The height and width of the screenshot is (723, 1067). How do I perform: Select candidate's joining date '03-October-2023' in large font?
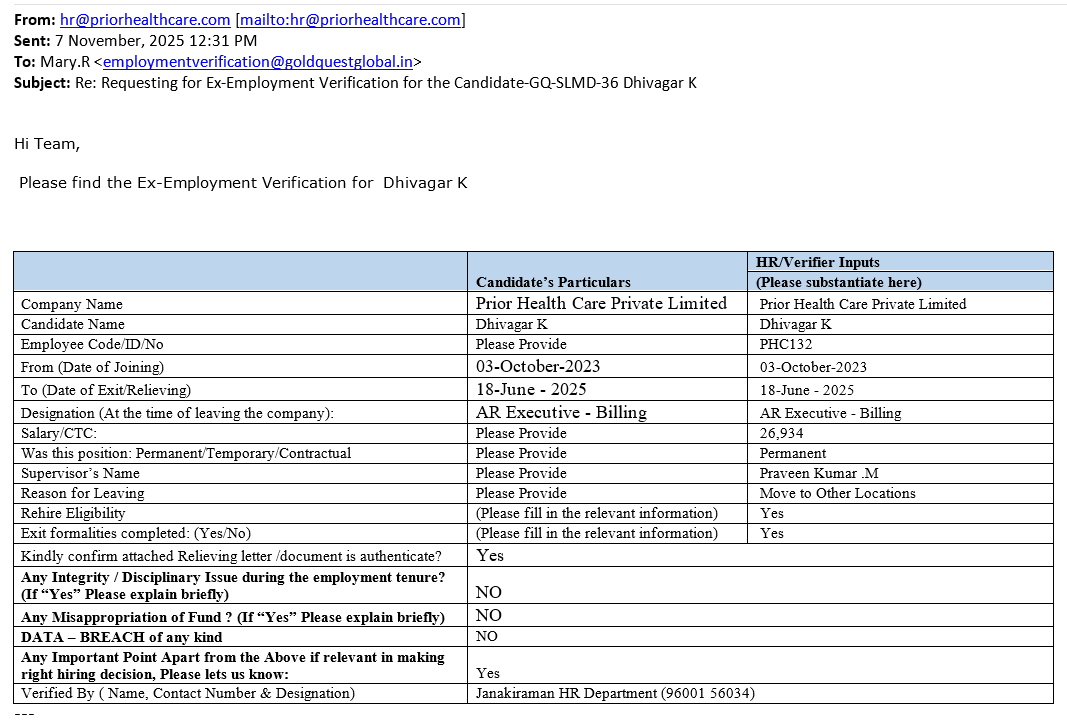coord(538,366)
